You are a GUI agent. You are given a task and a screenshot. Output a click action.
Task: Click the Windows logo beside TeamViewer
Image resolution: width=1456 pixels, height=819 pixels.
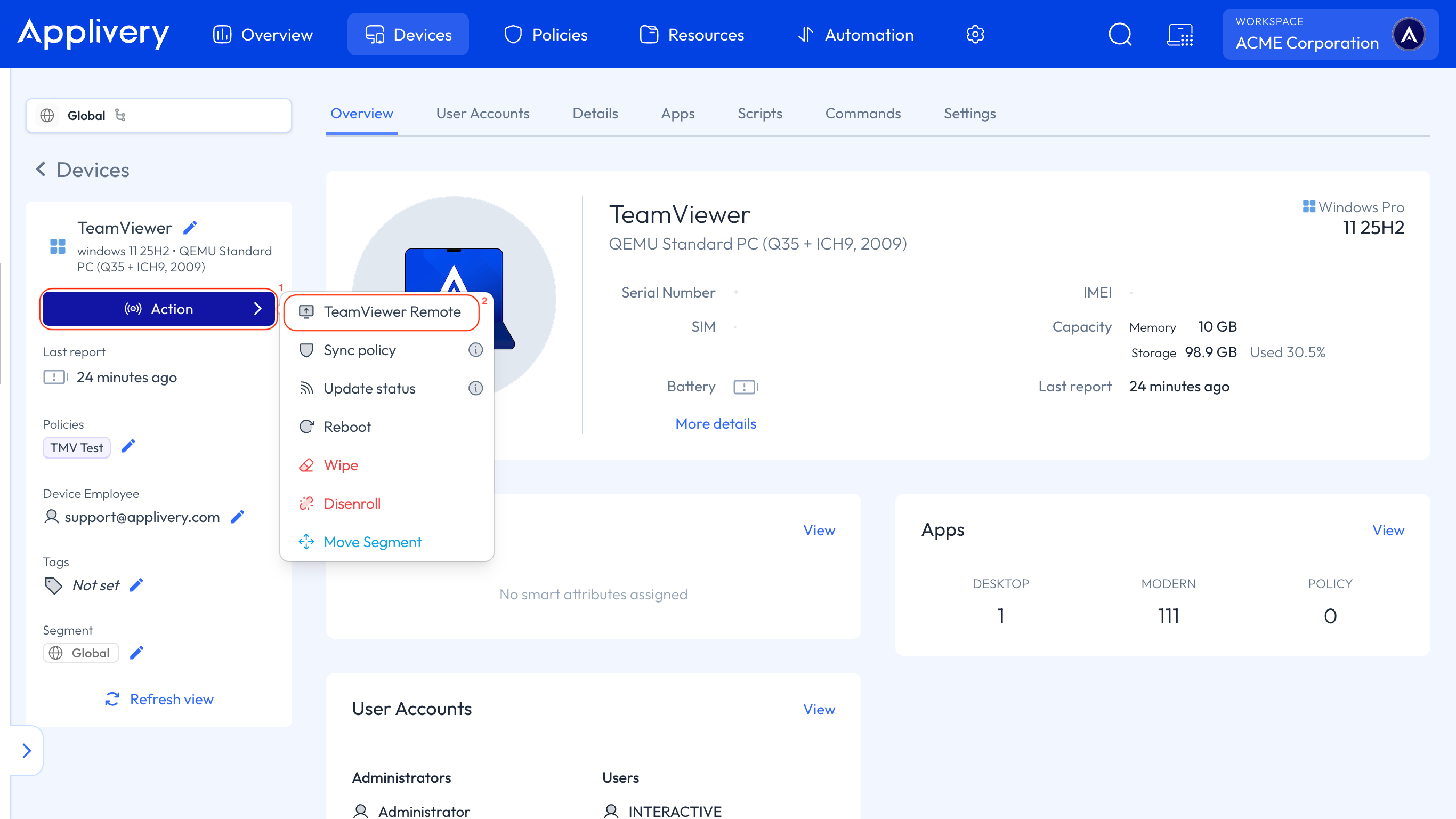click(x=58, y=246)
